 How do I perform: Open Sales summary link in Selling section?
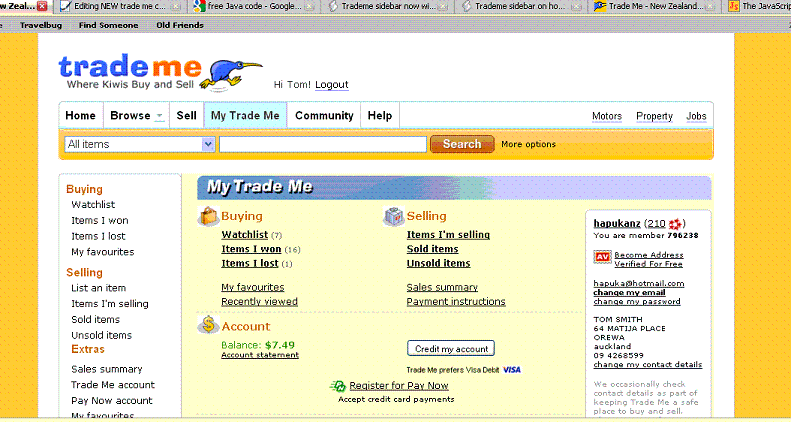pos(442,287)
